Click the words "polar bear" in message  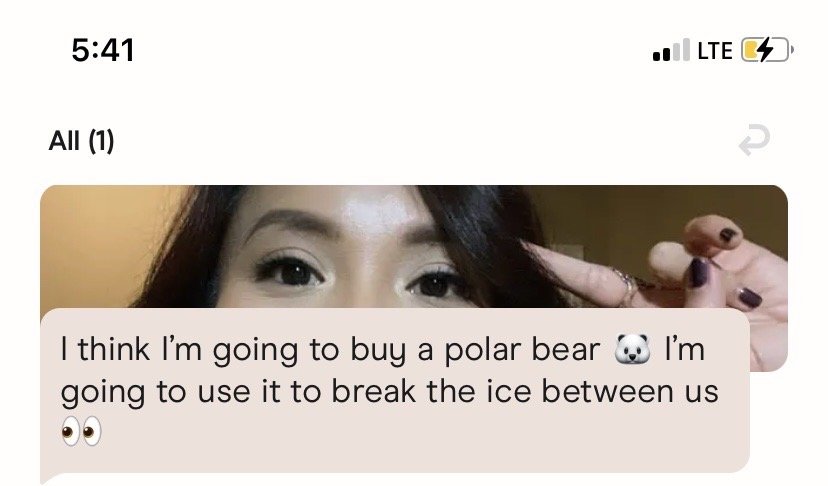tap(522, 350)
